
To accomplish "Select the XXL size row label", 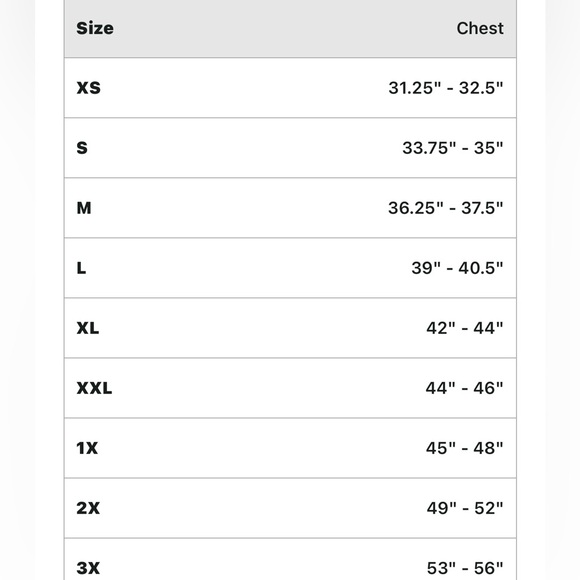I will coord(94,388).
